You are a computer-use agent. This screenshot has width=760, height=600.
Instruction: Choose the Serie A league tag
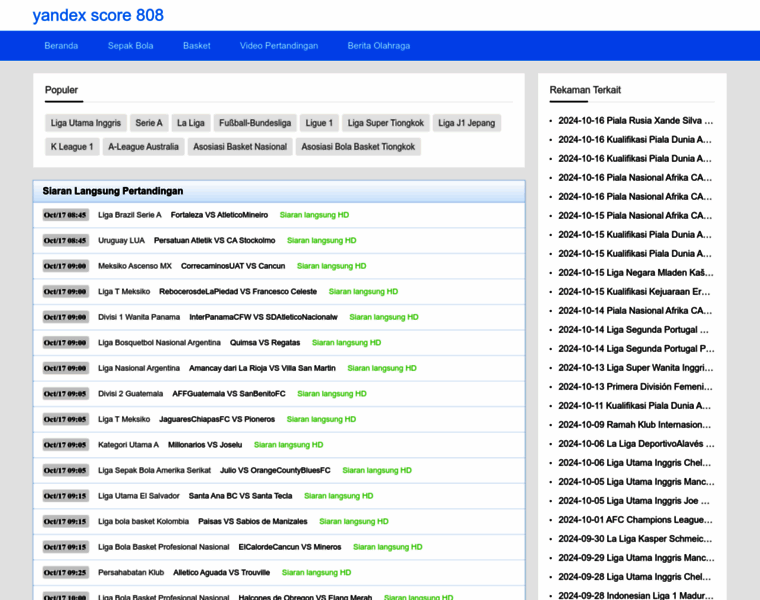click(149, 123)
